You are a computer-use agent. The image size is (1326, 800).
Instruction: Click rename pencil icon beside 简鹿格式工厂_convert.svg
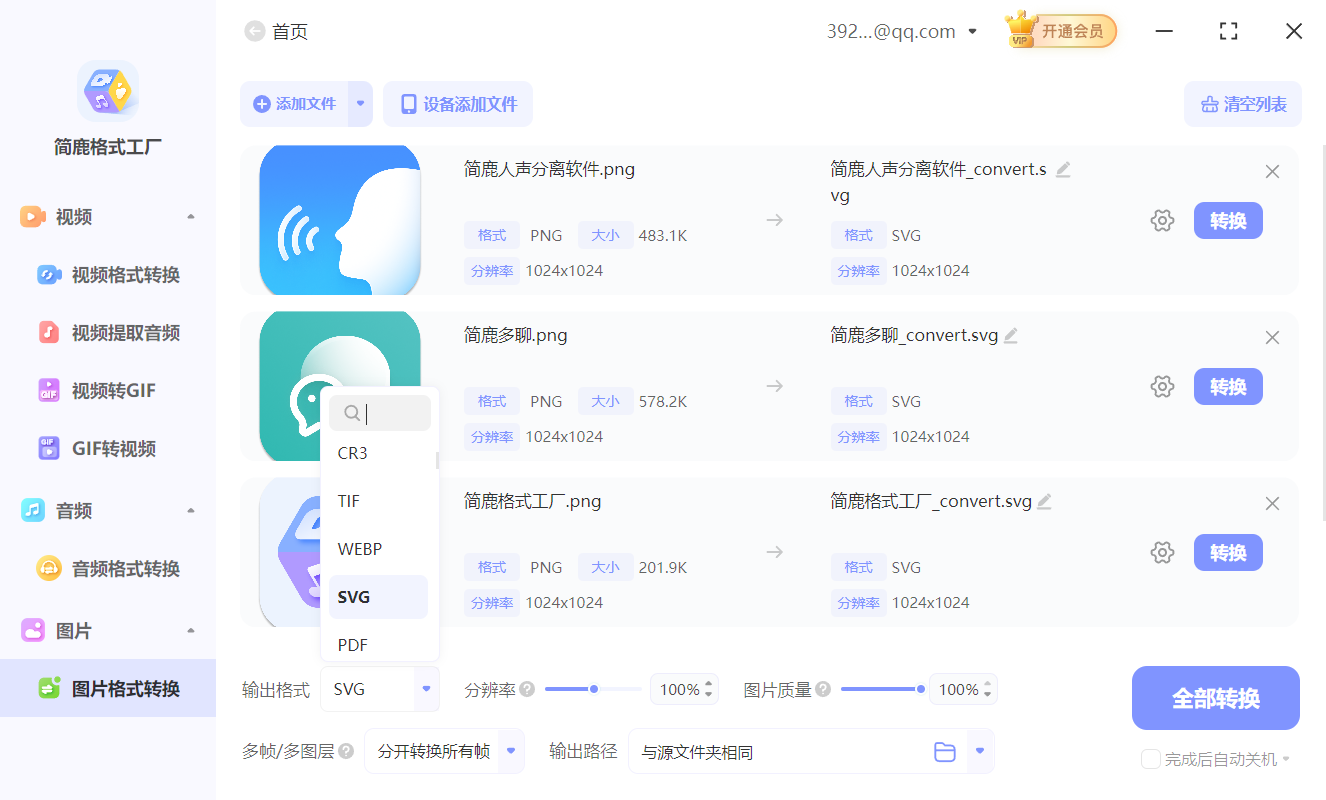click(1044, 501)
